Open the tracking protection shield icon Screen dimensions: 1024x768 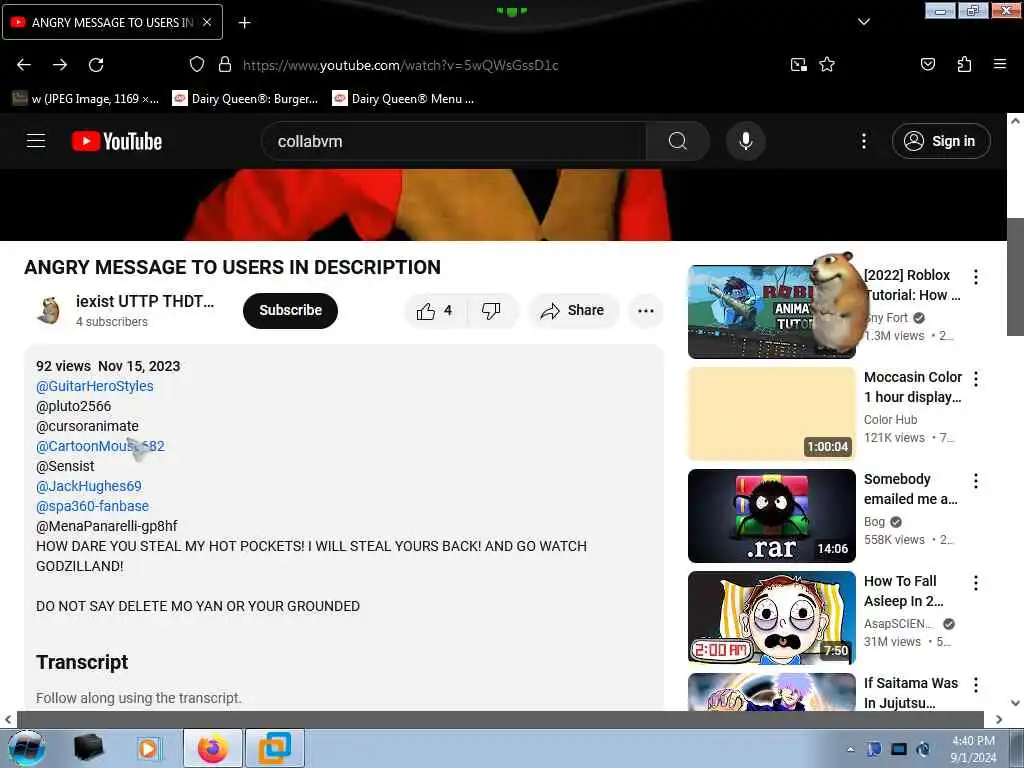[197, 64]
